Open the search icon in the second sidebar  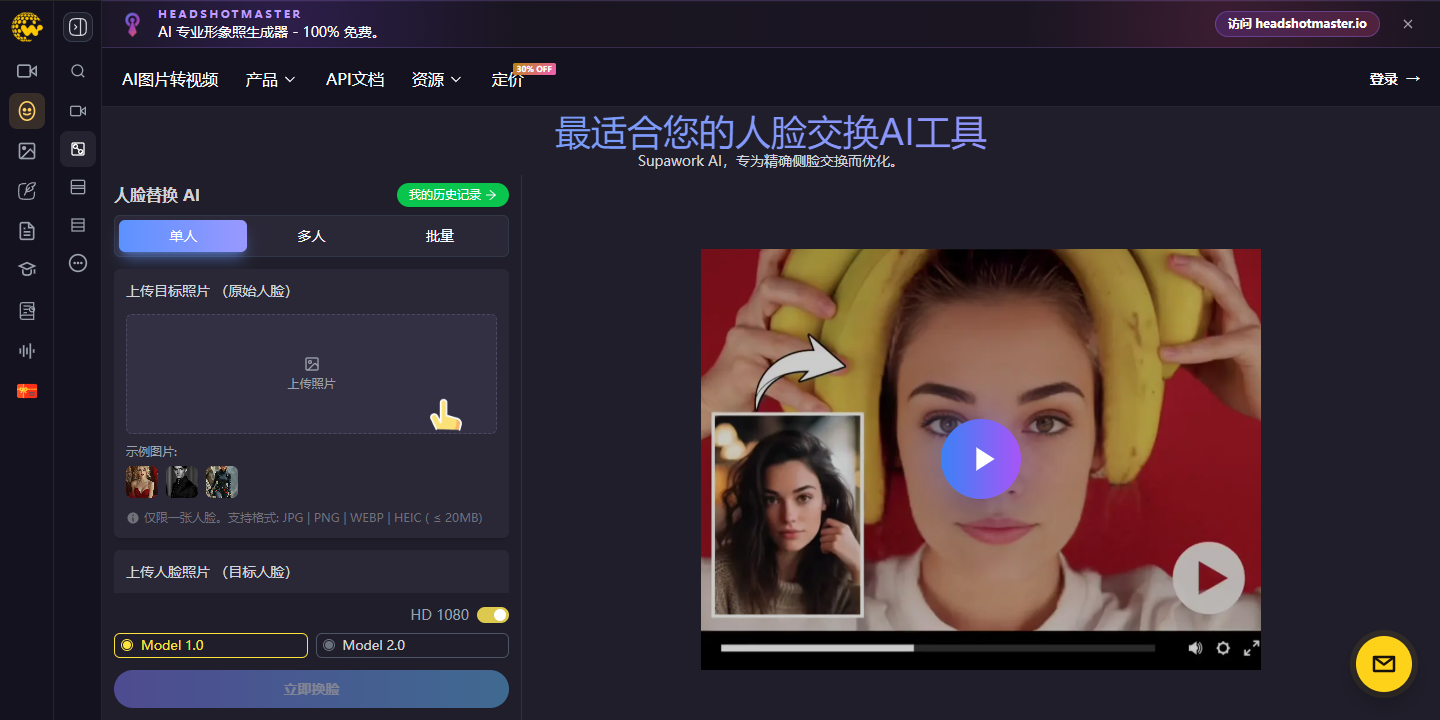click(78, 71)
